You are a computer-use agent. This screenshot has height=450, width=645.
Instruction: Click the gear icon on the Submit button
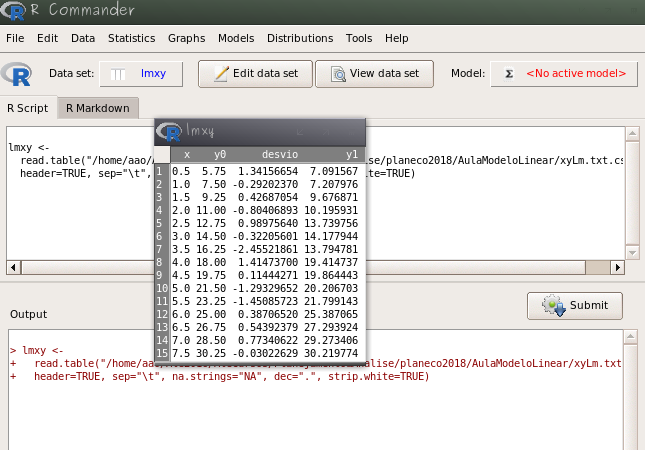(553, 305)
